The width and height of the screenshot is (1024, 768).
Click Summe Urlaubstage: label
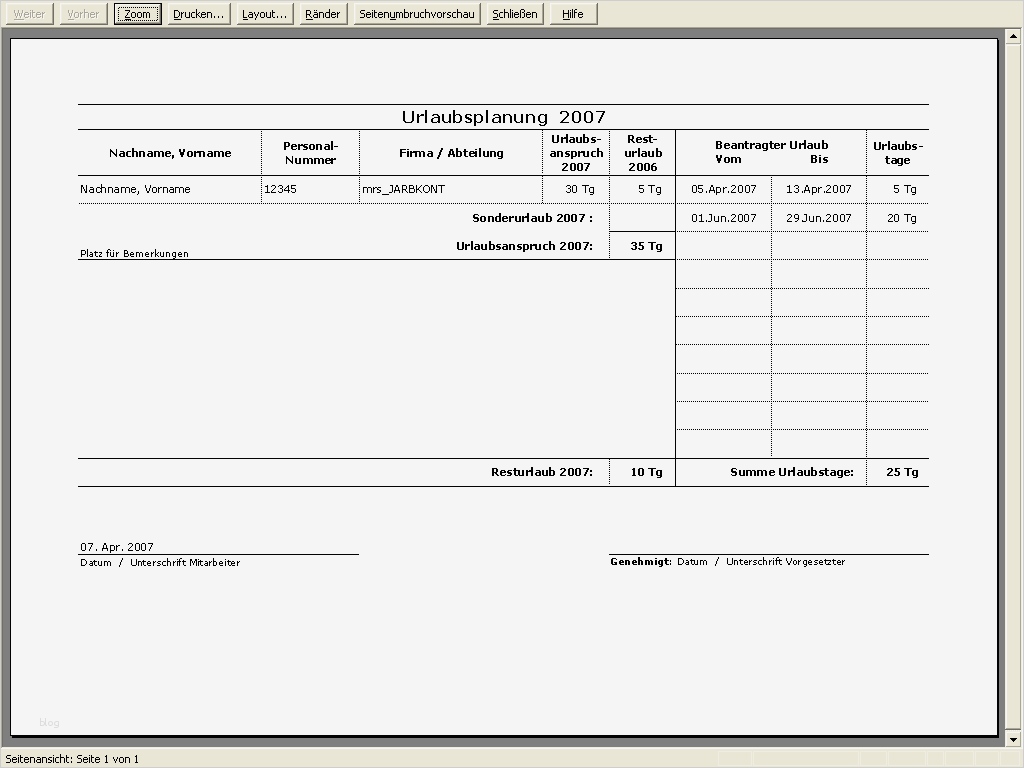(x=792, y=472)
